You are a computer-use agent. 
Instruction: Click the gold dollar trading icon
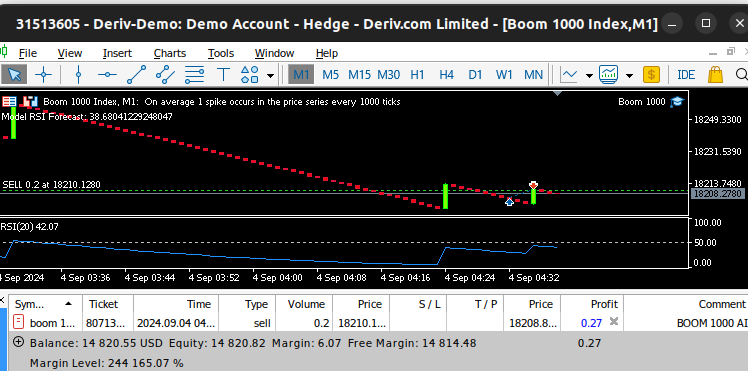tap(651, 74)
